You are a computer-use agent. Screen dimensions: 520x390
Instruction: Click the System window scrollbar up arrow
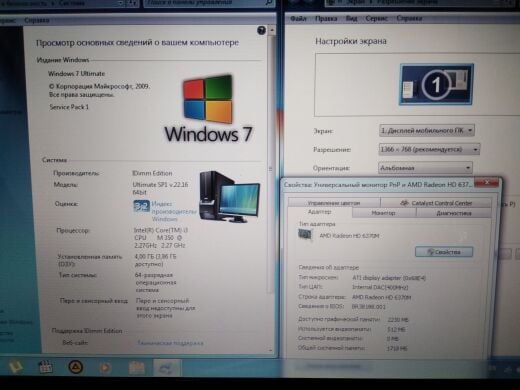pyautogui.click(x=272, y=31)
